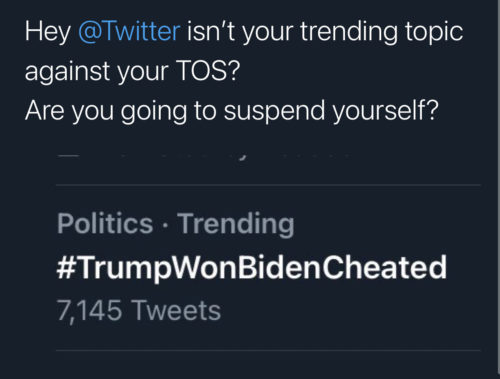Click the word "against" in the tweet
Image resolution: width=500 pixels, height=379 pixels.
click(x=67, y=72)
